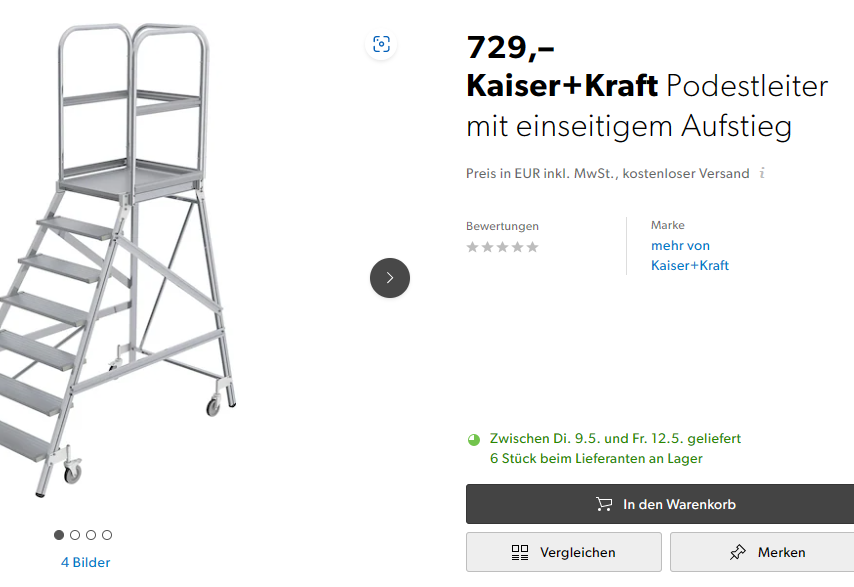Select the first image indicator dot
Screen dimensions: 854x587
pos(59,535)
